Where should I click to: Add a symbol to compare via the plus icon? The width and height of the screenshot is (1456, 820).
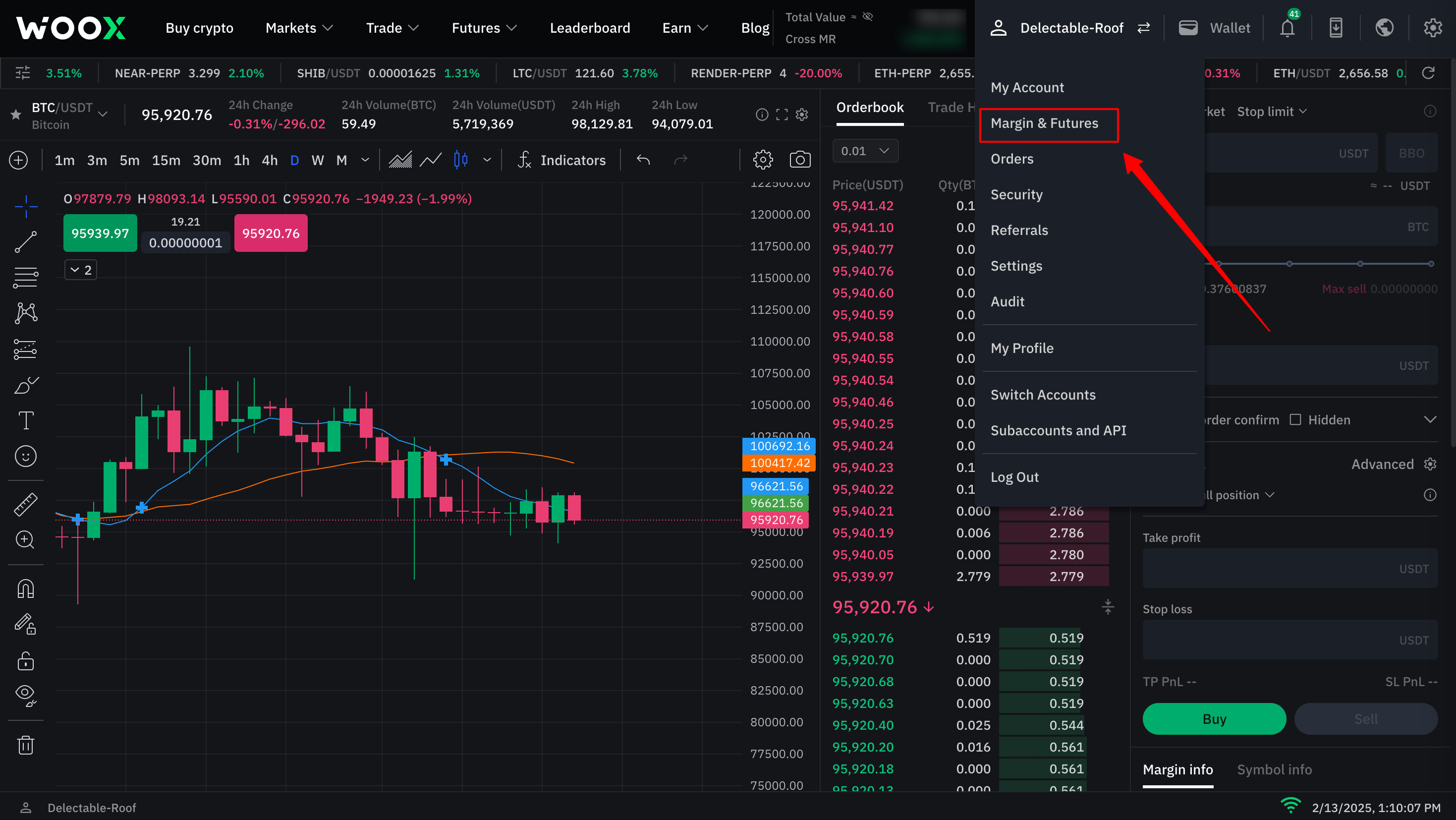point(19,160)
